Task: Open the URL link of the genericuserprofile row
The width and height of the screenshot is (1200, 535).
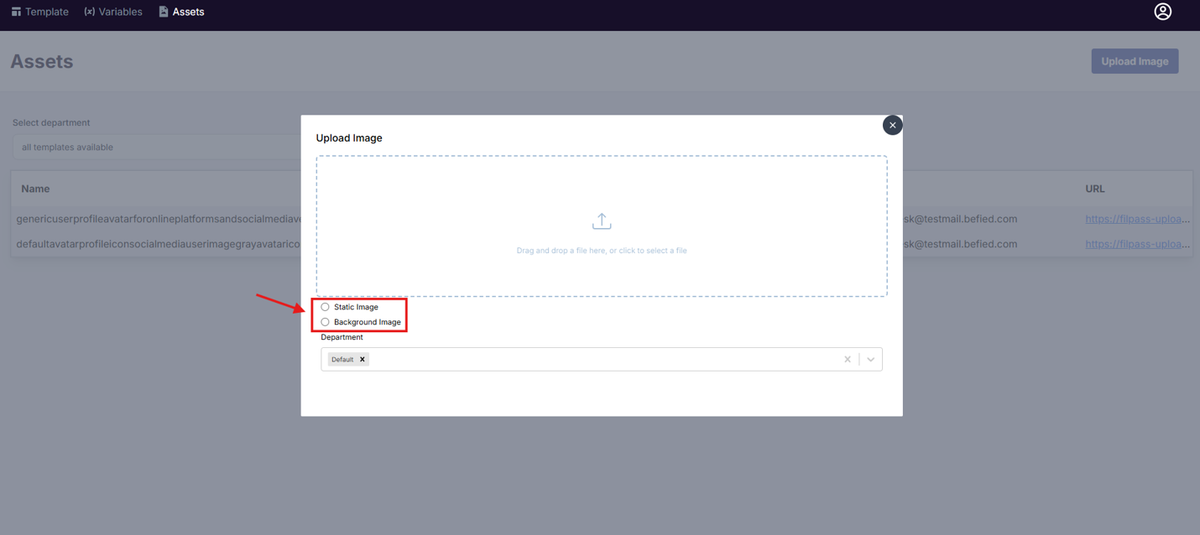Action: 1138,218
